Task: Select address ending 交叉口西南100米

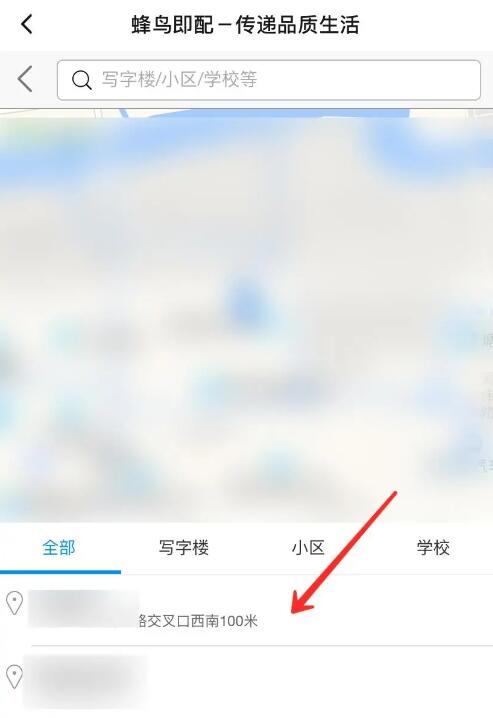Action: [x=246, y=610]
